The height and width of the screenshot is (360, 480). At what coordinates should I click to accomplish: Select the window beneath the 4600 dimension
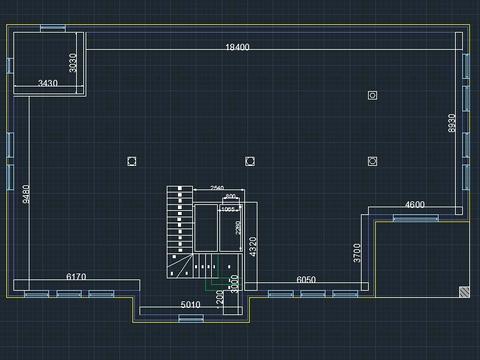pyautogui.click(x=416, y=218)
